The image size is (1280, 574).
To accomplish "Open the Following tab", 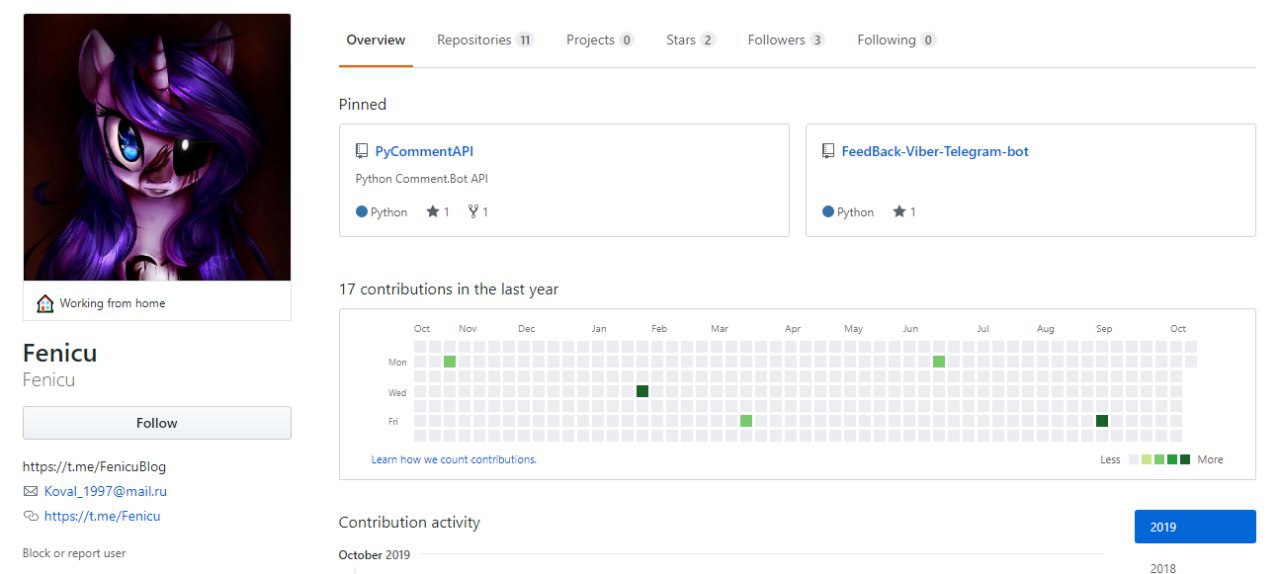I will (896, 40).
